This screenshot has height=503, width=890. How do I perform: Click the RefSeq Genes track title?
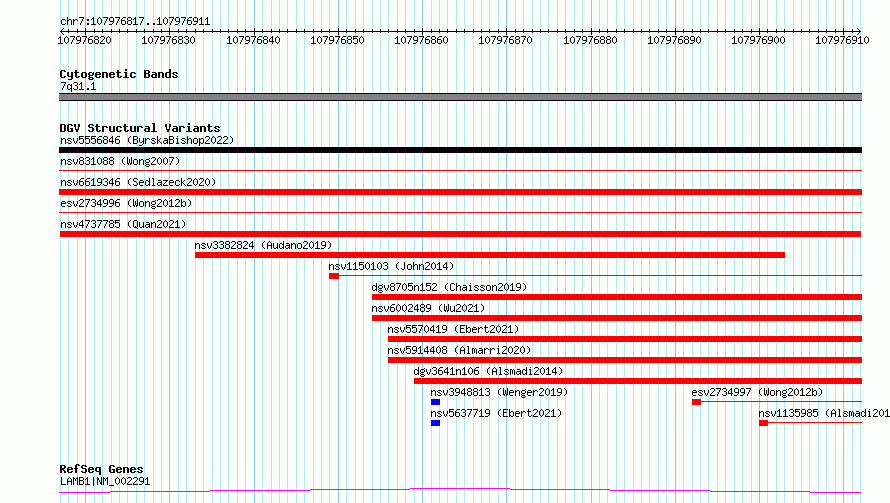[102, 469]
